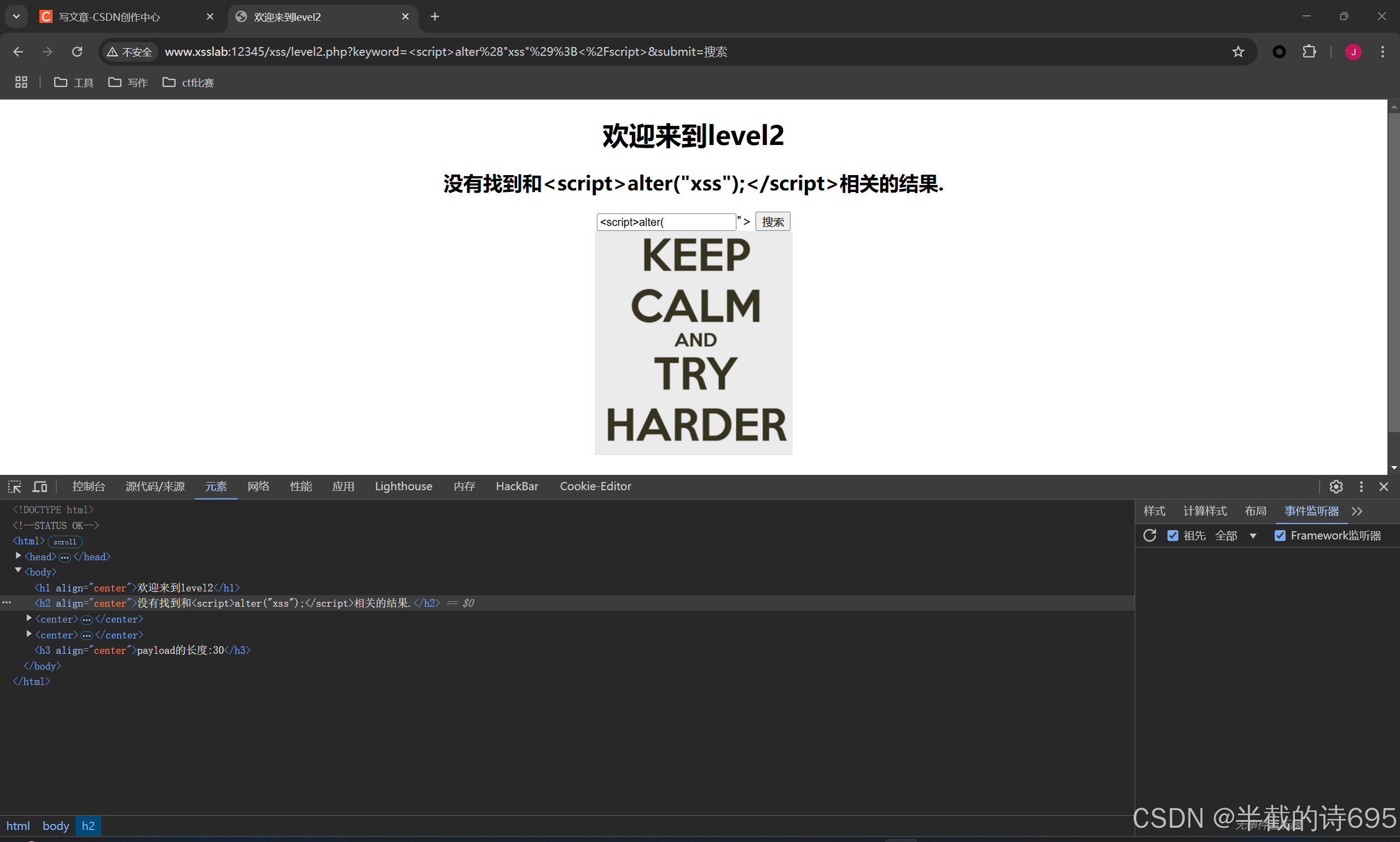Open DevTools settings gear
The width and height of the screenshot is (1400, 842).
pyautogui.click(x=1336, y=486)
